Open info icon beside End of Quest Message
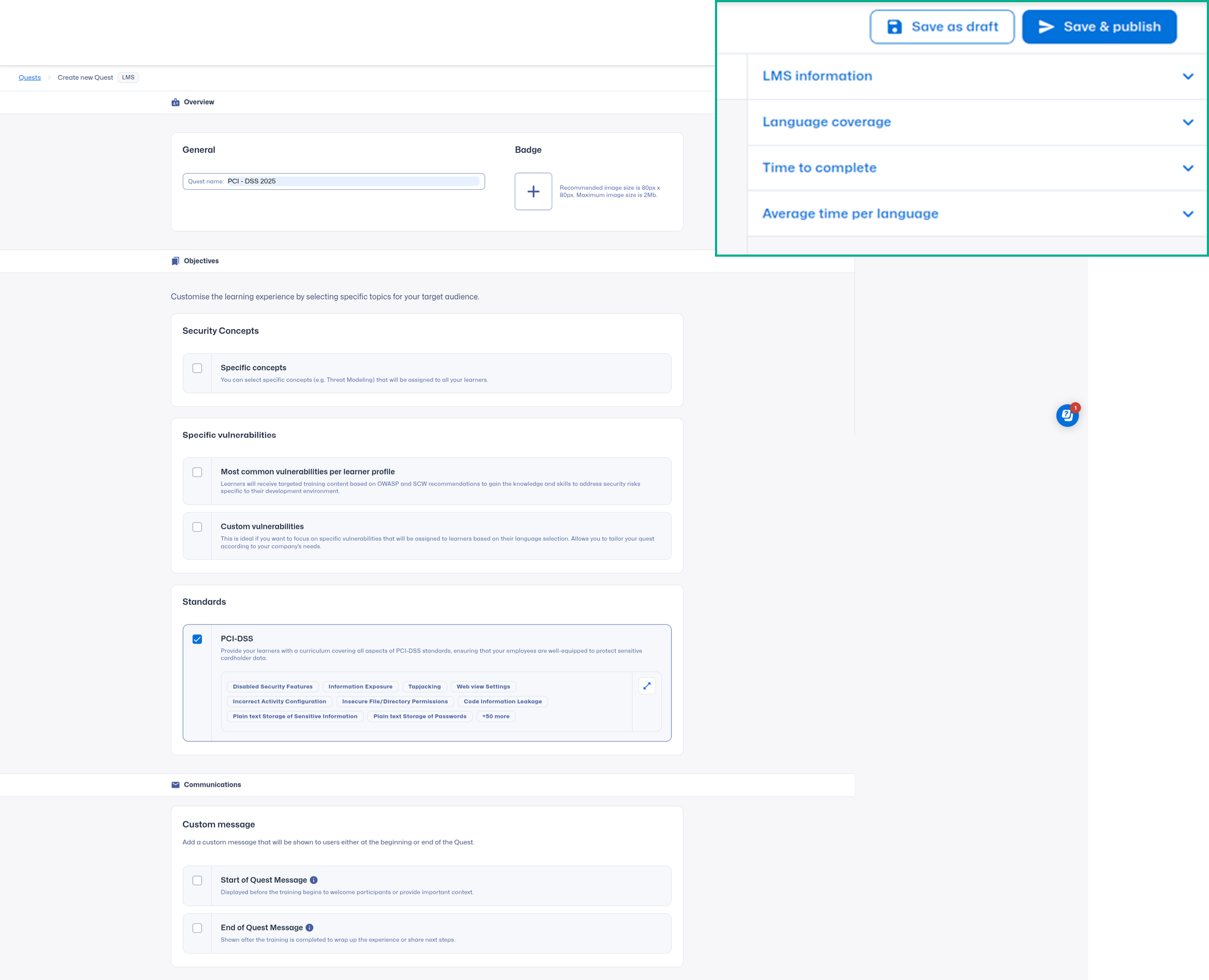The width and height of the screenshot is (1209, 980). tap(310, 927)
